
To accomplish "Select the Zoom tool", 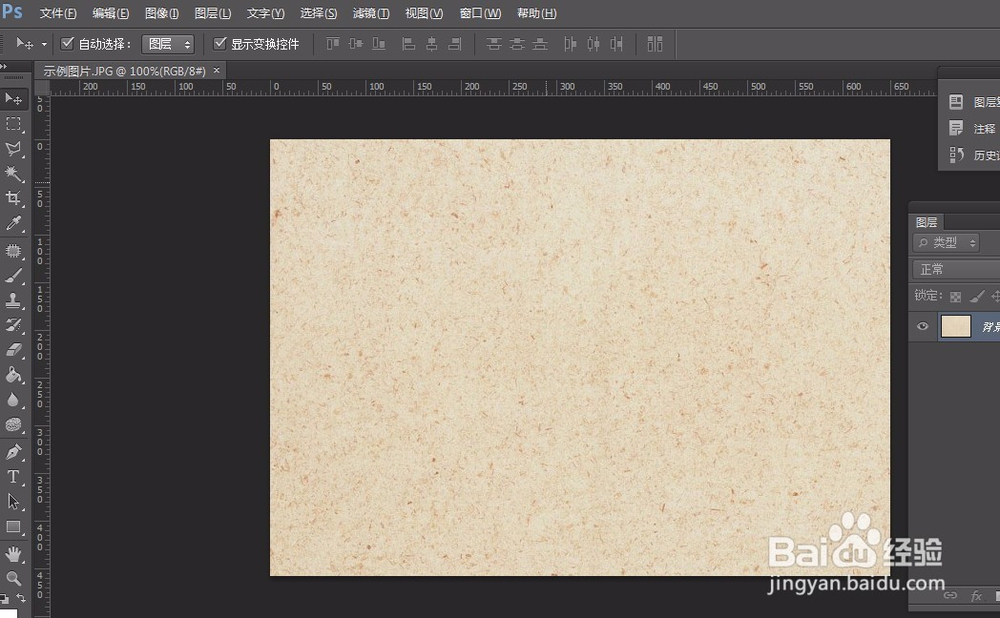I will (13, 578).
